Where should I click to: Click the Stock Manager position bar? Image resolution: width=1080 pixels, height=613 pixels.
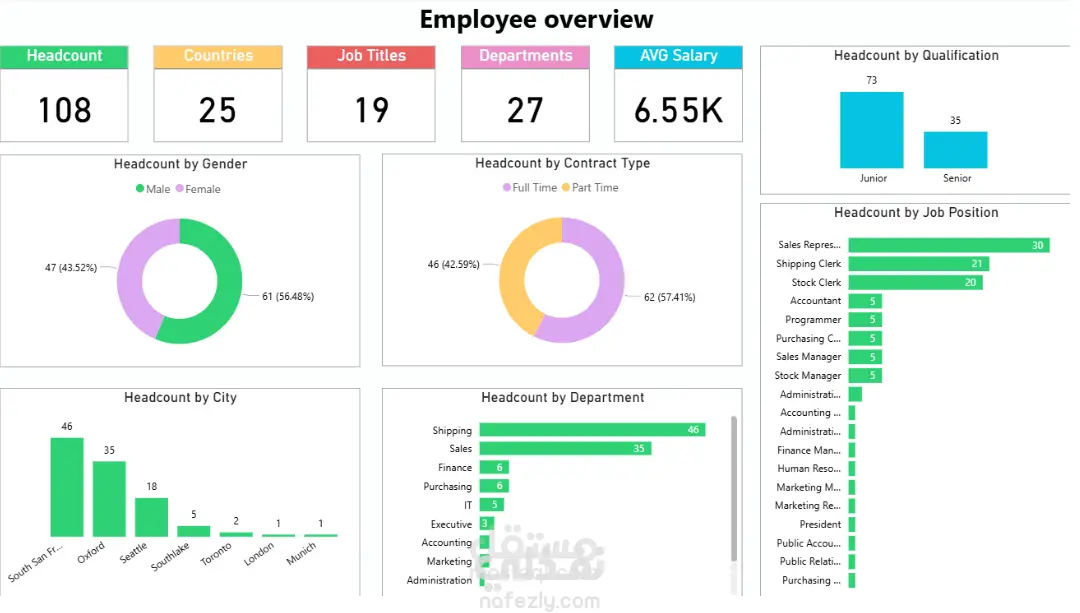865,375
